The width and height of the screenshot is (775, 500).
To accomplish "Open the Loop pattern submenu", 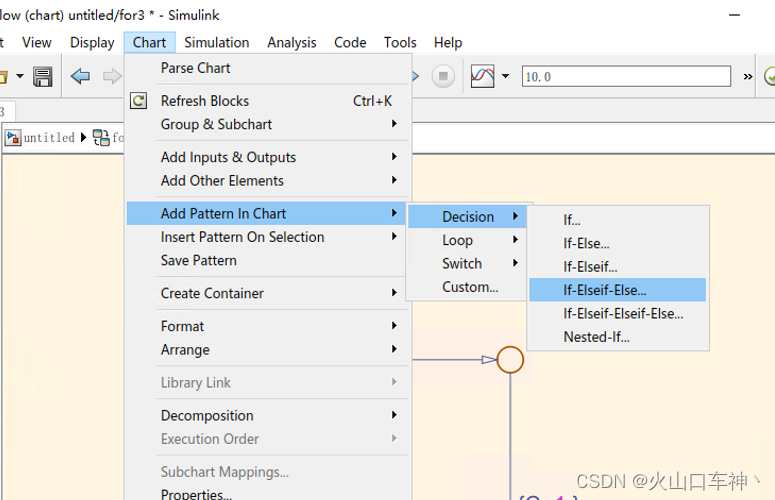I will (x=468, y=240).
